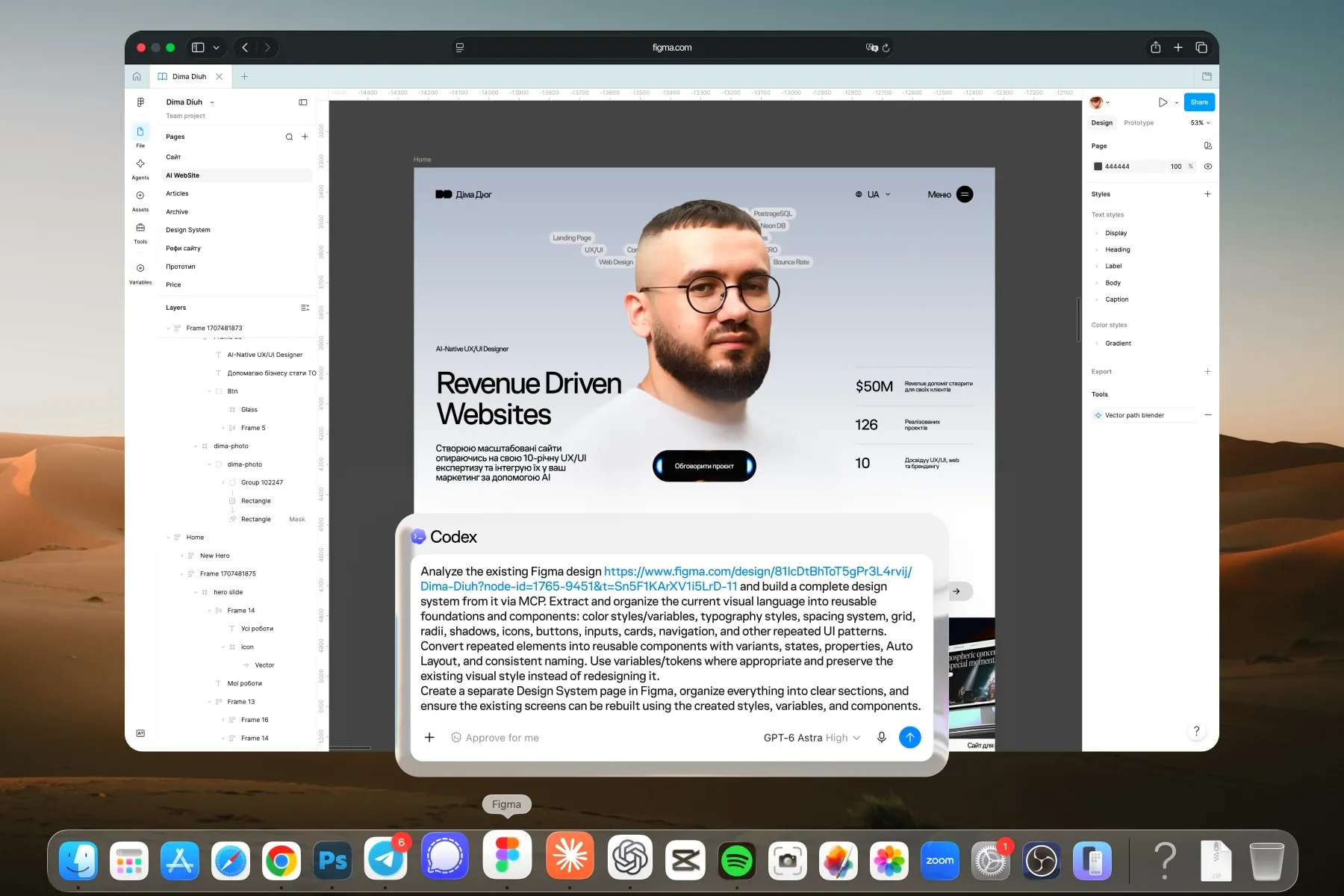Open Spotify from the Dock
Image resolution: width=1344 pixels, height=896 pixels.
pos(737,861)
